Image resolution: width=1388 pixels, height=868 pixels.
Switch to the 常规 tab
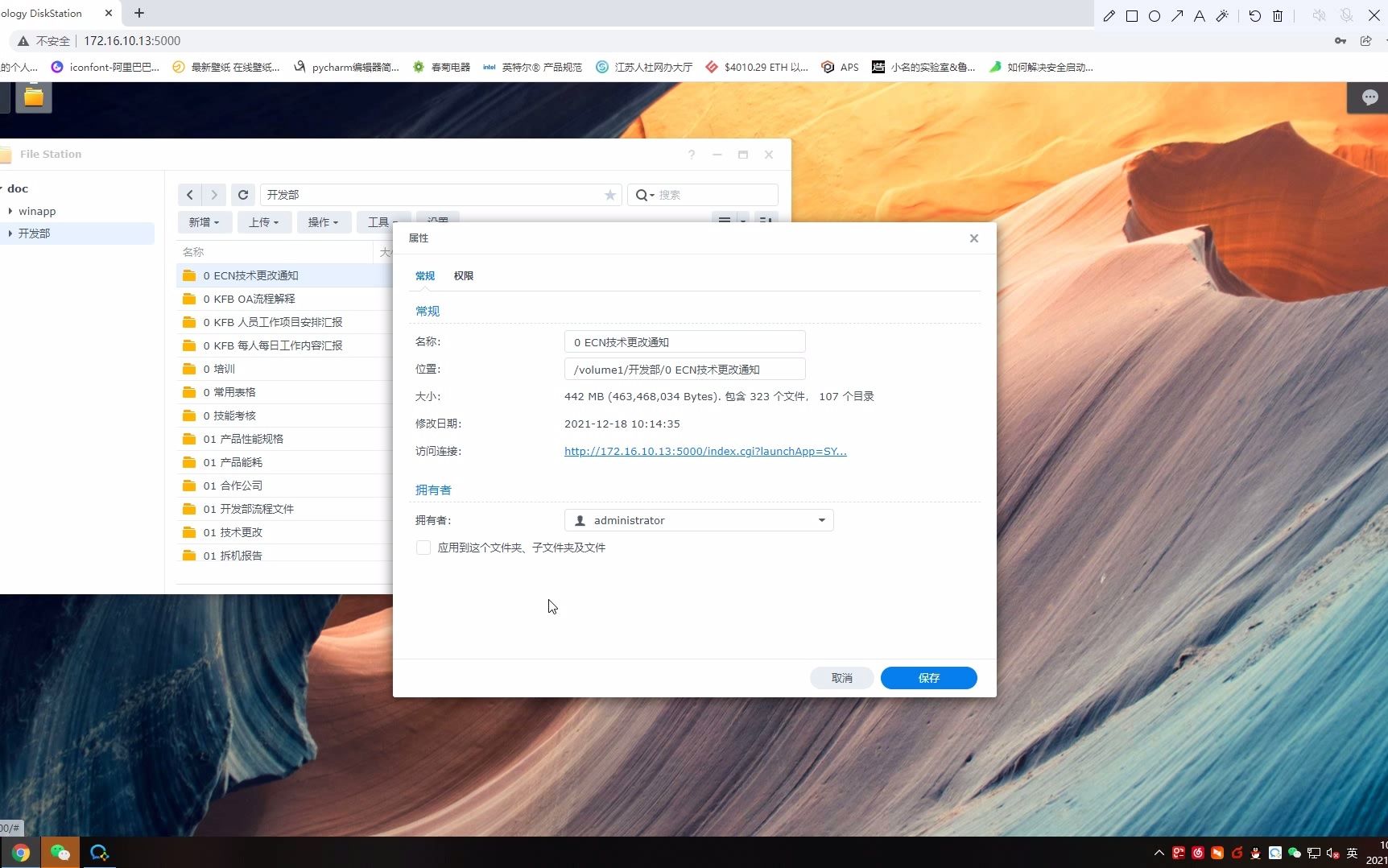click(425, 276)
